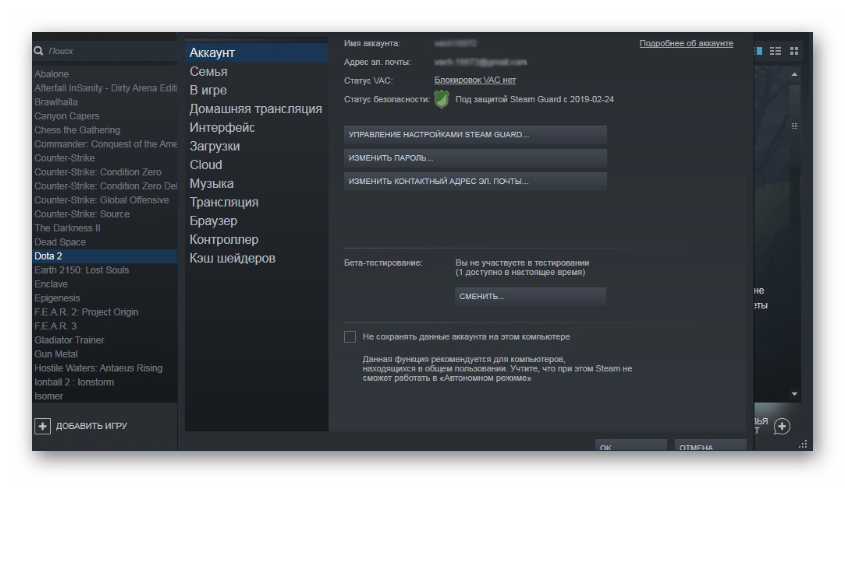Screen dimensions: 845x563
Task: Click the plus icon beside ДОБАВИТЬ ИГРУ
Action: (x=42, y=426)
